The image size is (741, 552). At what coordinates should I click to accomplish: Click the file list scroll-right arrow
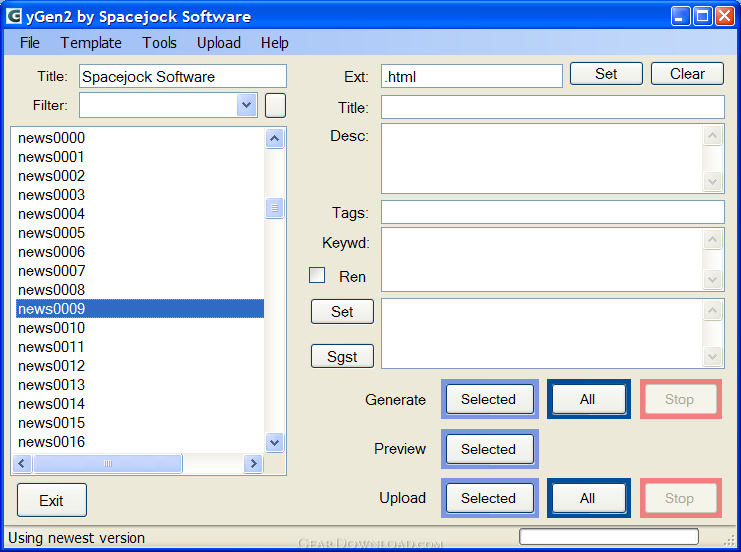253,464
